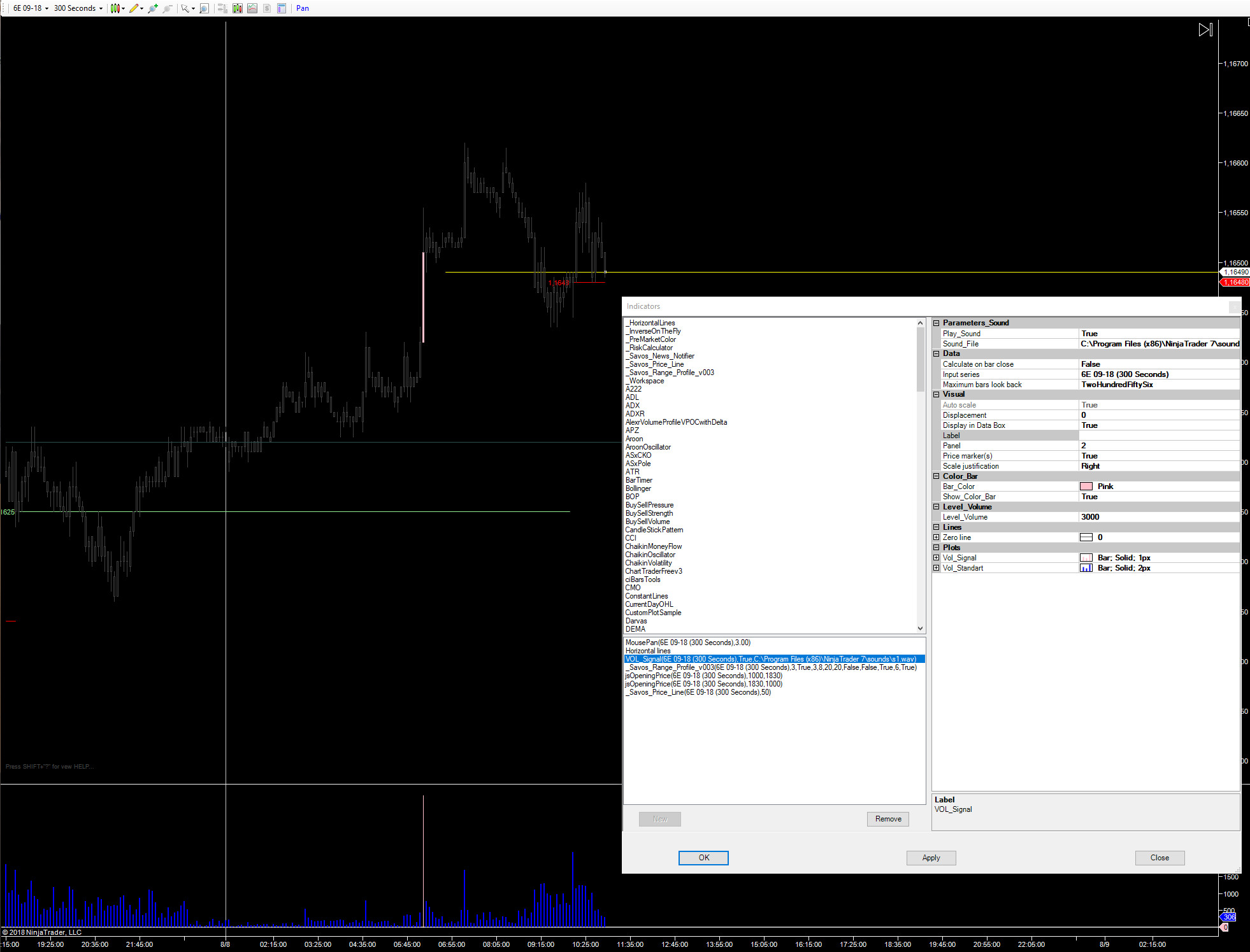The height and width of the screenshot is (952, 1250).
Task: Open the Strategies line chart icon
Action: click(252, 8)
